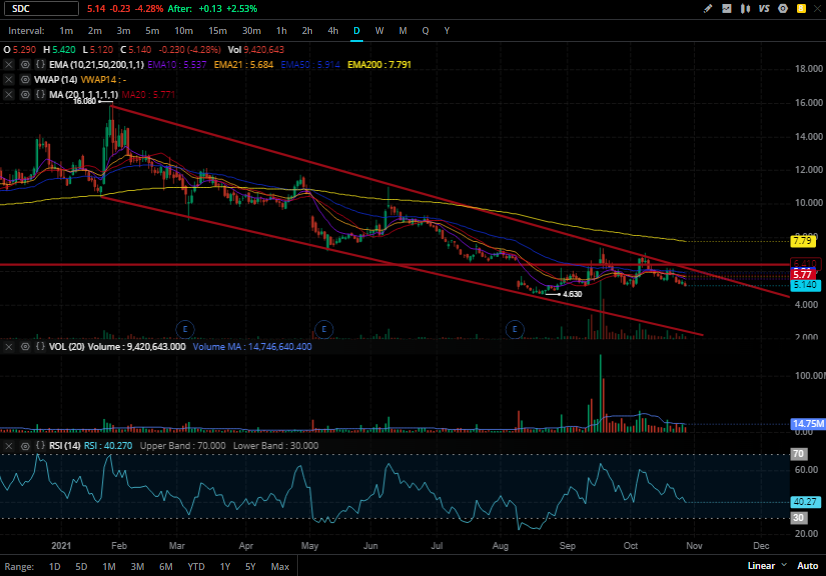826x576 pixels.
Task: Open the Linear scale dropdown
Action: 767,565
